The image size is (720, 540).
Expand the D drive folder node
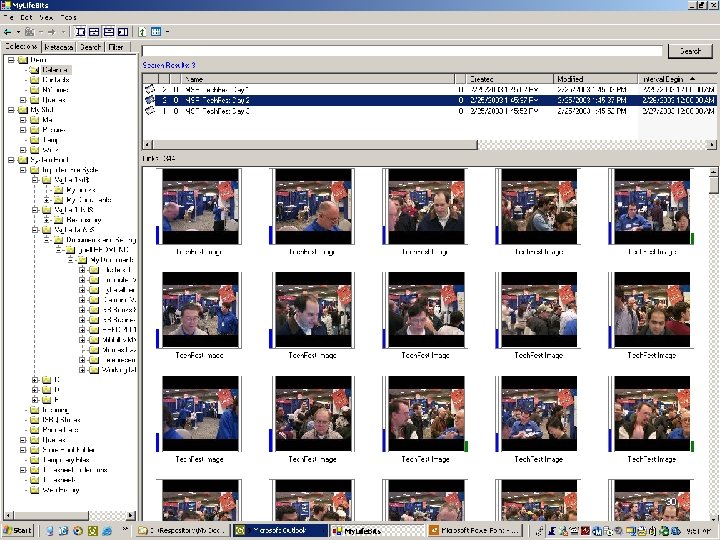[35, 390]
